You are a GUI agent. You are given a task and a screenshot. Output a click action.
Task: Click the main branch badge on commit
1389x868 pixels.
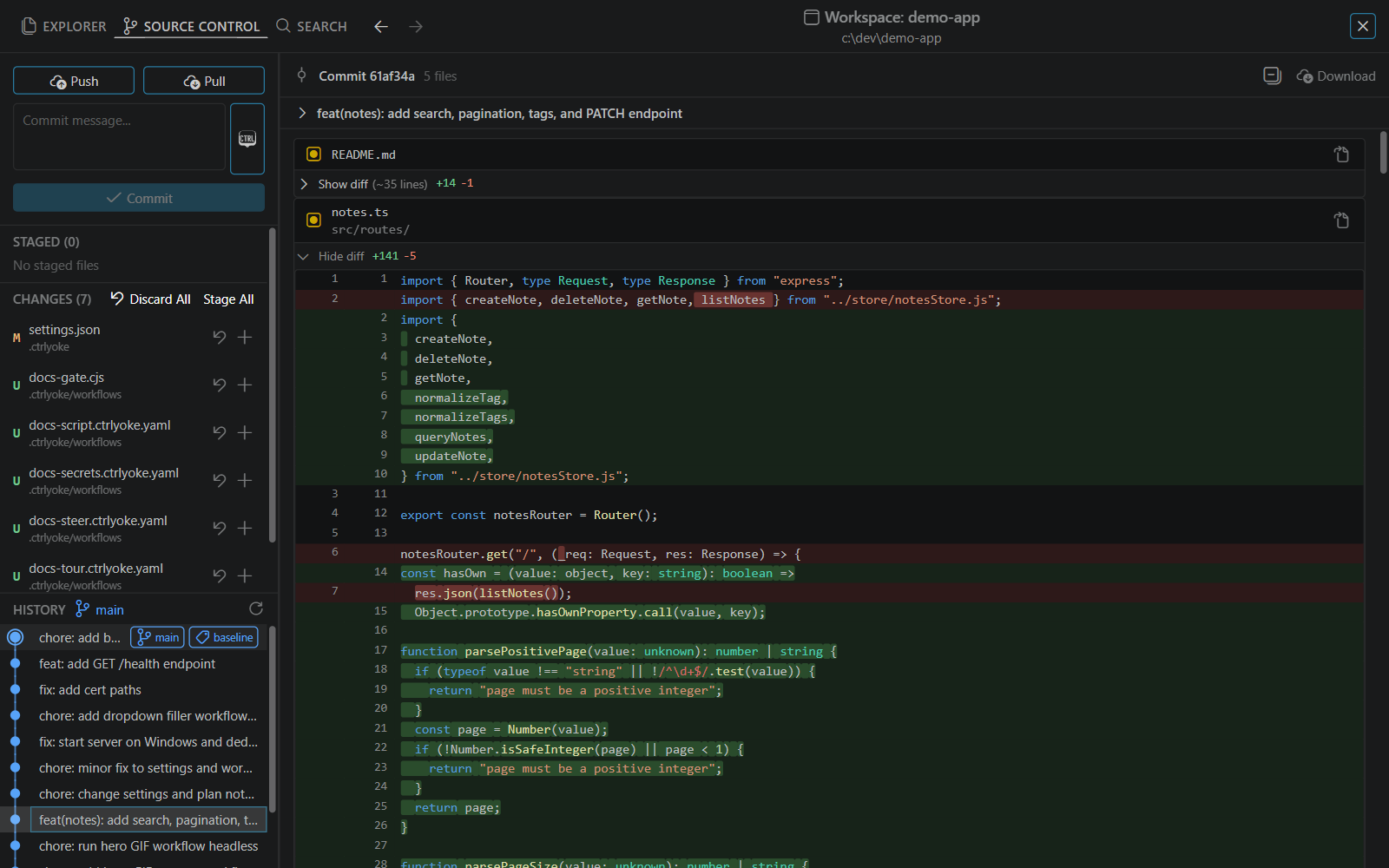(157, 637)
